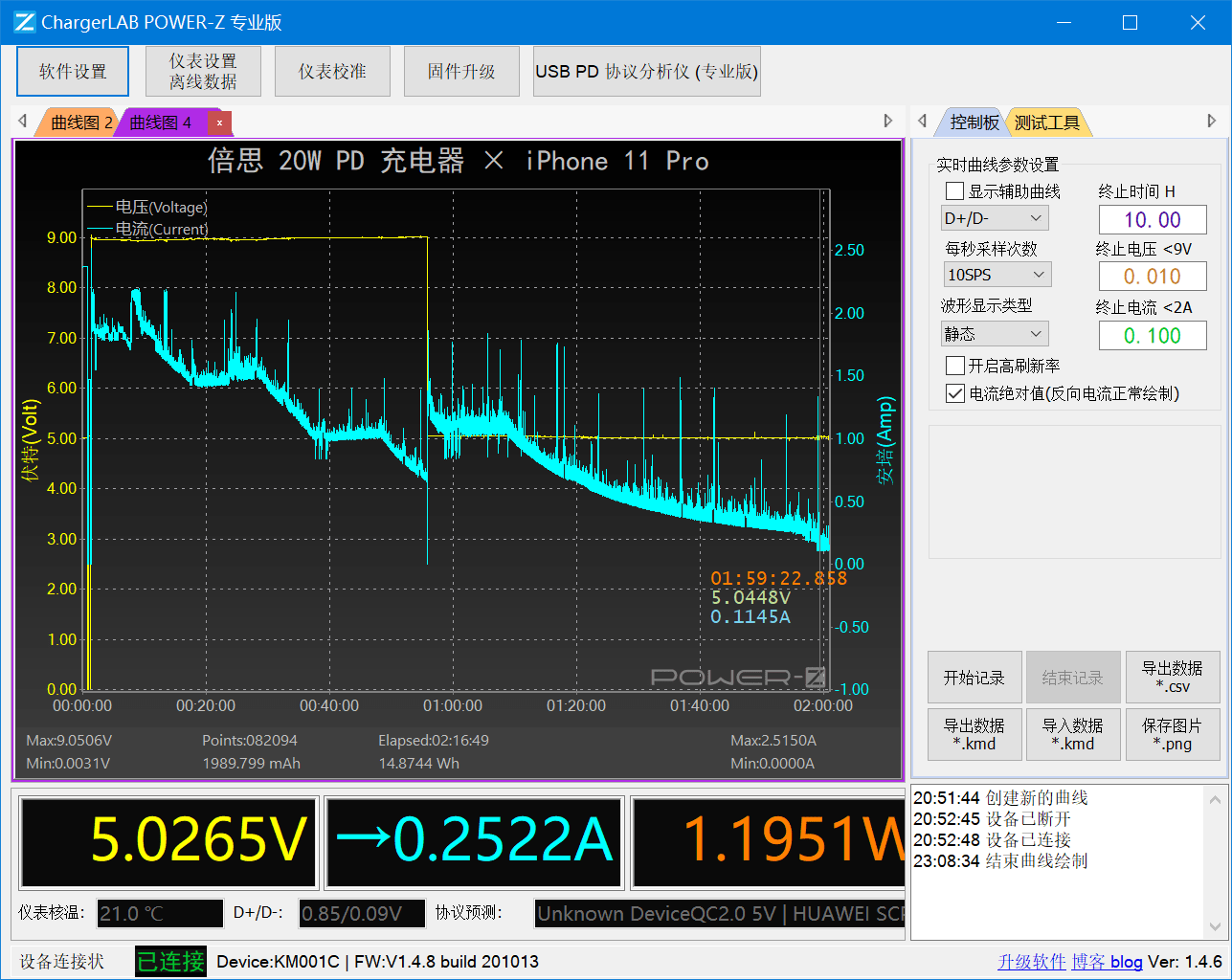Click the 0.2522A current readout

[475, 843]
